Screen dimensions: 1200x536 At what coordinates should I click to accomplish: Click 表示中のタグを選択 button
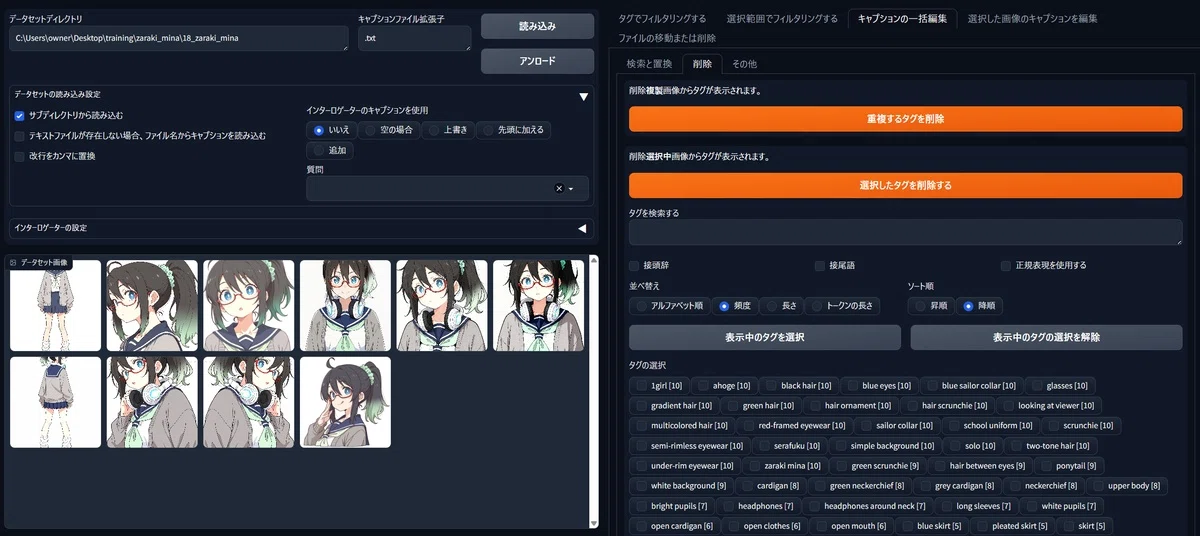[765, 337]
